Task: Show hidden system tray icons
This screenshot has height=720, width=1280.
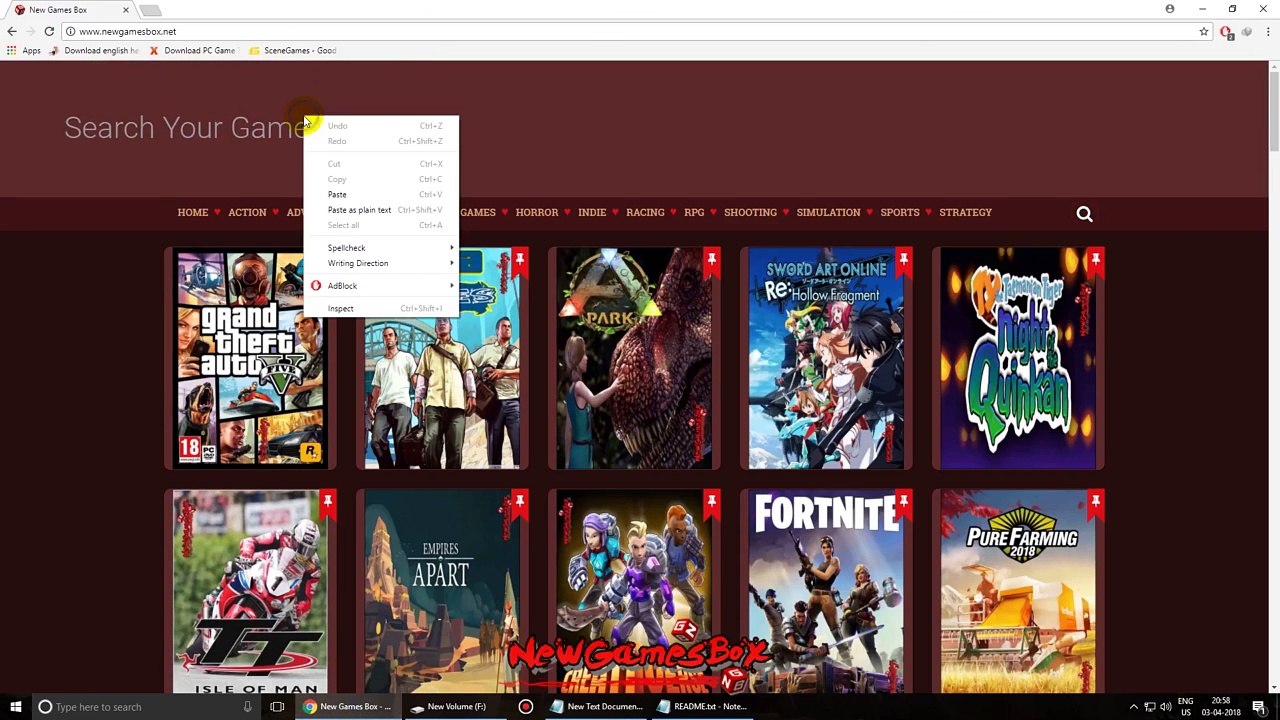Action: click(x=1133, y=707)
